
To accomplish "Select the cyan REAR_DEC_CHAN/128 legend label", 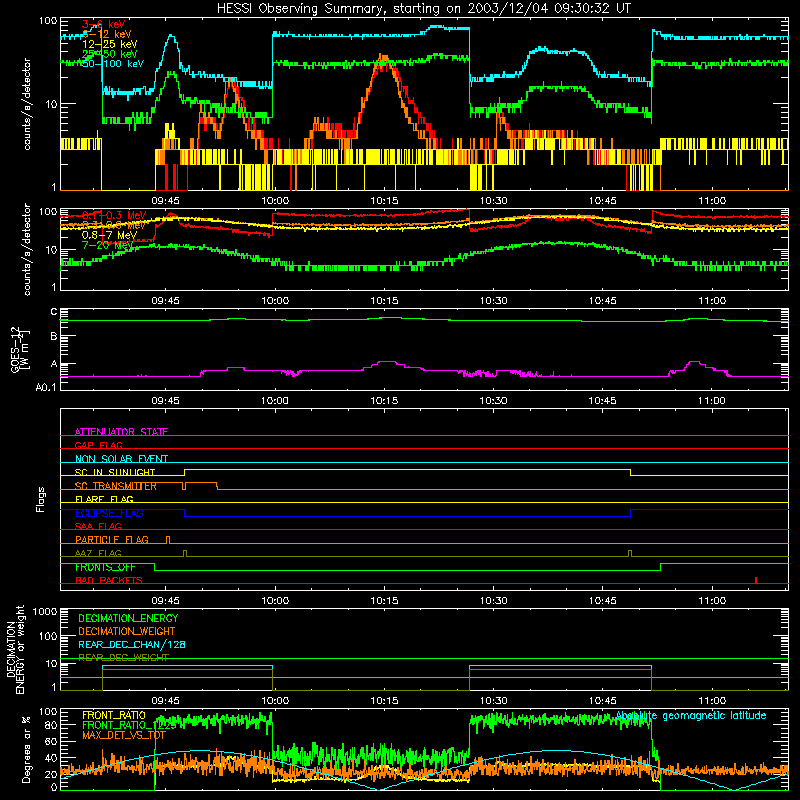I will 132,644.
